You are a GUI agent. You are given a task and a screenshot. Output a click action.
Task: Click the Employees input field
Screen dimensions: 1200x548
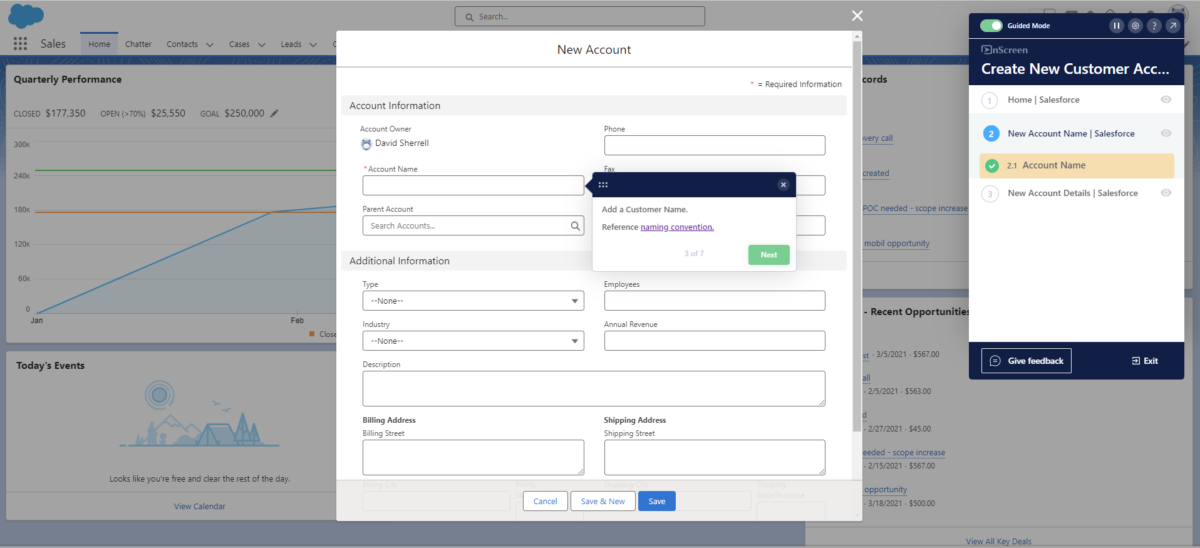point(714,301)
